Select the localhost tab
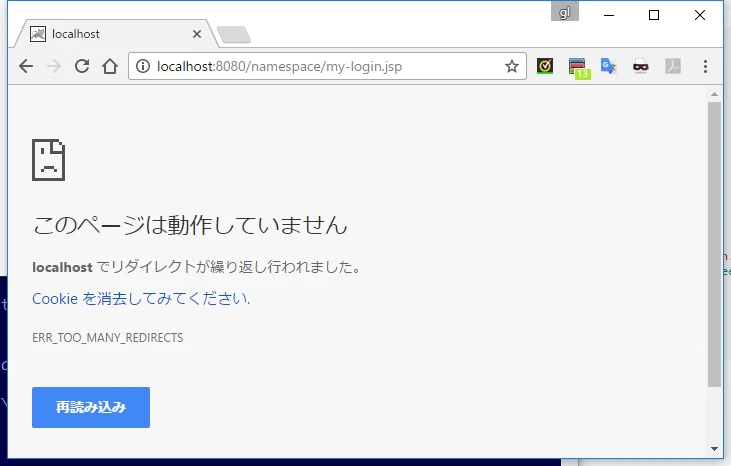 click(x=117, y=34)
